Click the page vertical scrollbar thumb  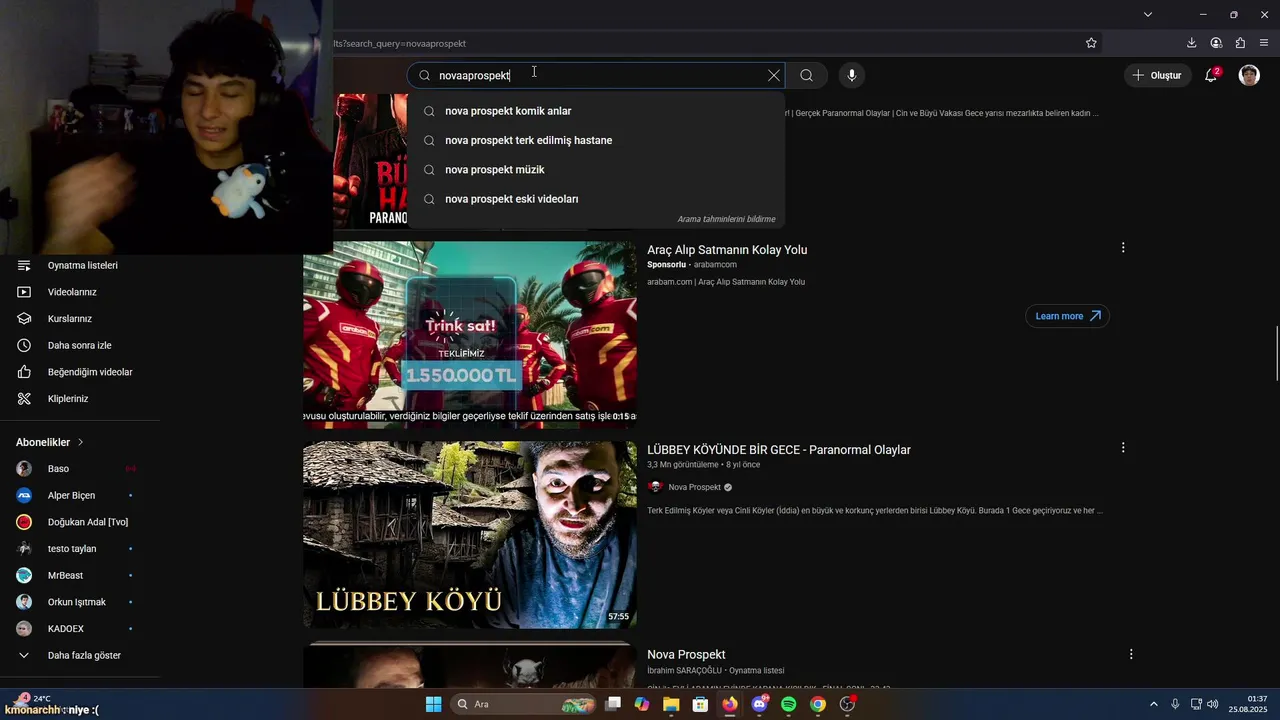(1277, 353)
